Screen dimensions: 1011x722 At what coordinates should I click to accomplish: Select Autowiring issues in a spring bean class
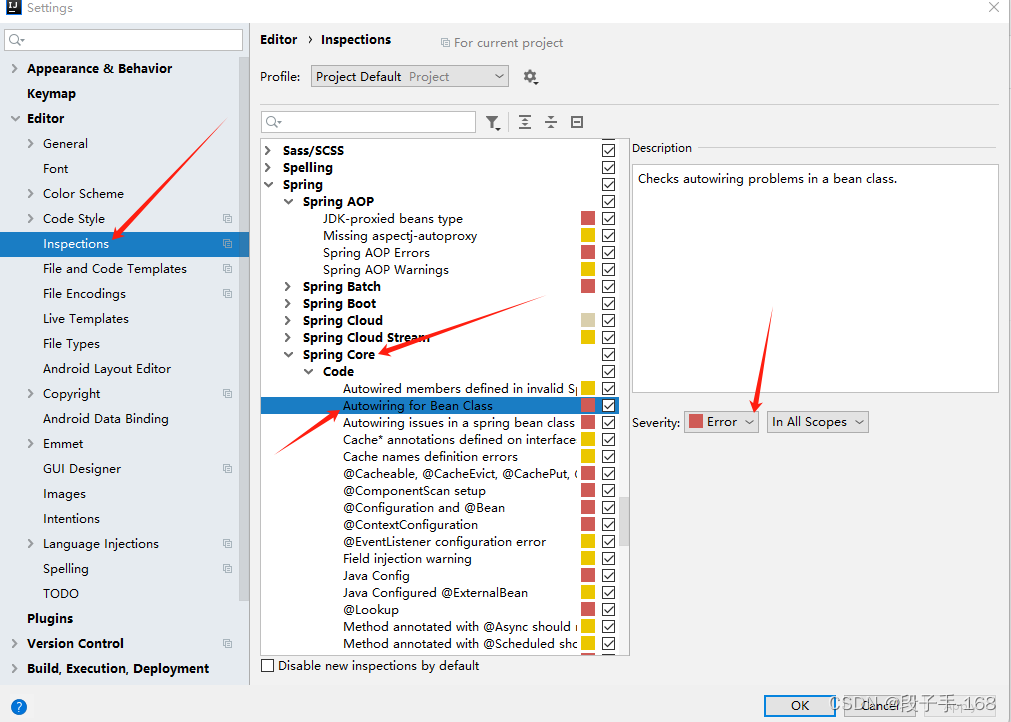[x=458, y=422]
